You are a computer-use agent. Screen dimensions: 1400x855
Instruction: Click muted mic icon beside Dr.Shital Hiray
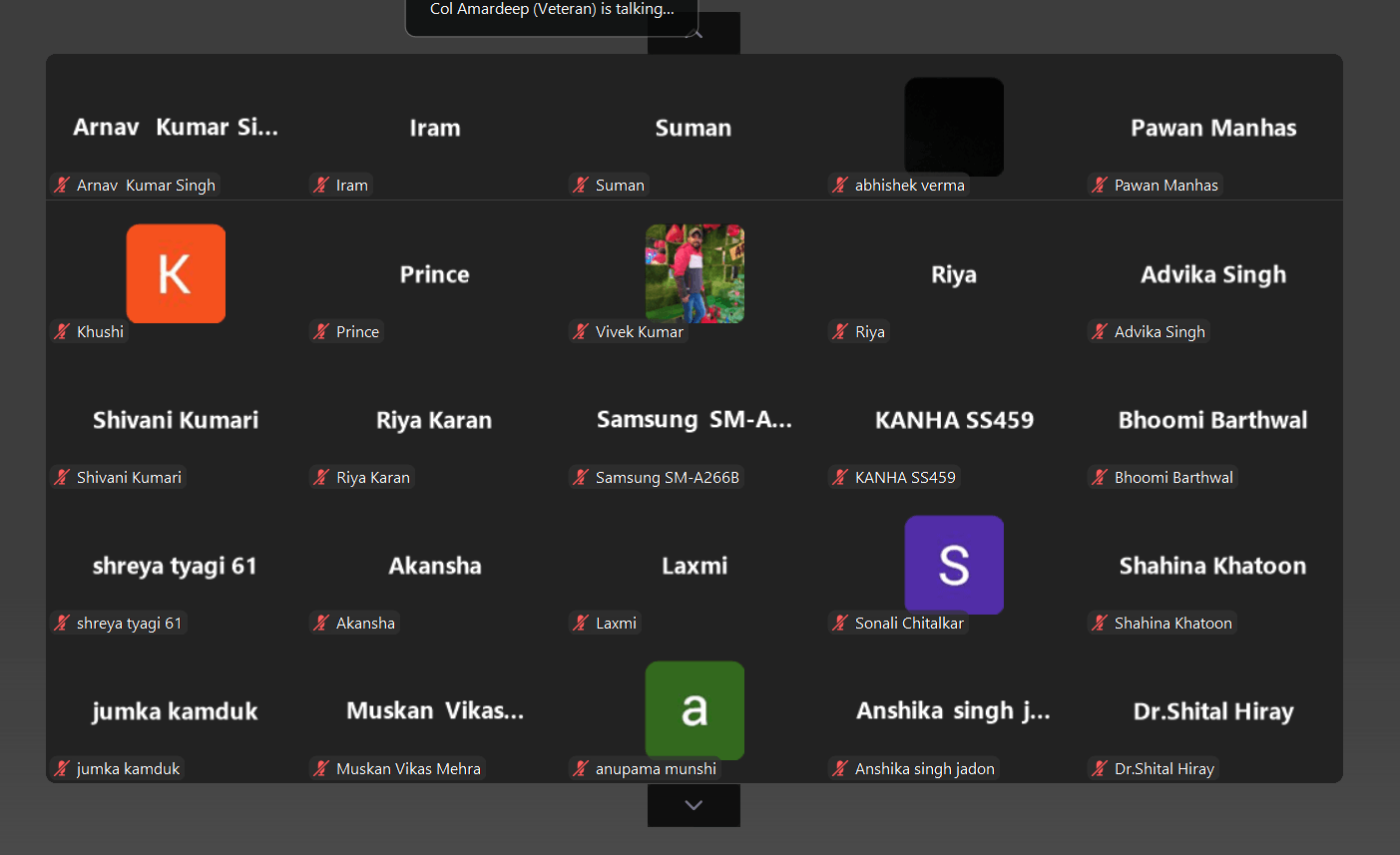point(1100,768)
